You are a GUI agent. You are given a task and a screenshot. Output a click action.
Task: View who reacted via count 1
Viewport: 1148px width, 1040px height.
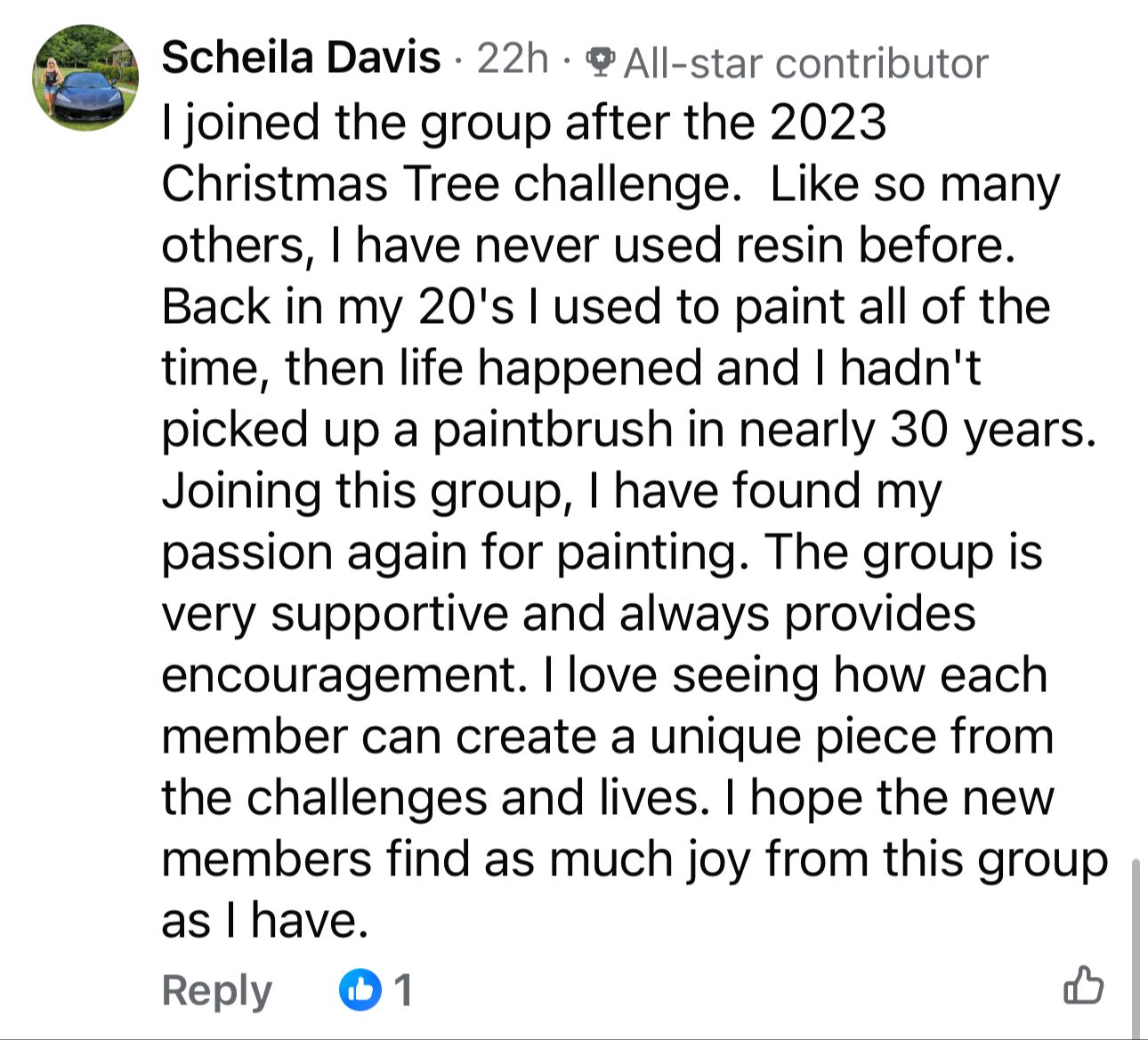point(403,989)
